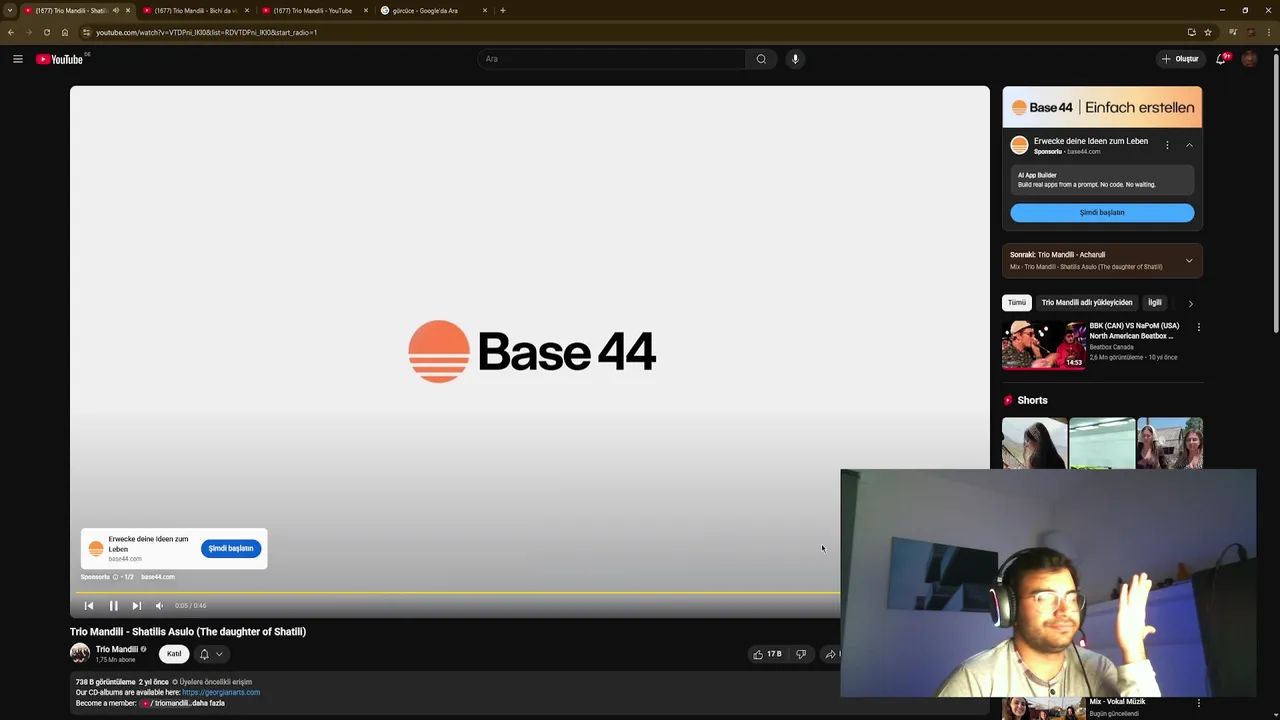Click the video title Shatilis Asulo
Image resolution: width=1280 pixels, height=720 pixels.
pyautogui.click(x=188, y=632)
